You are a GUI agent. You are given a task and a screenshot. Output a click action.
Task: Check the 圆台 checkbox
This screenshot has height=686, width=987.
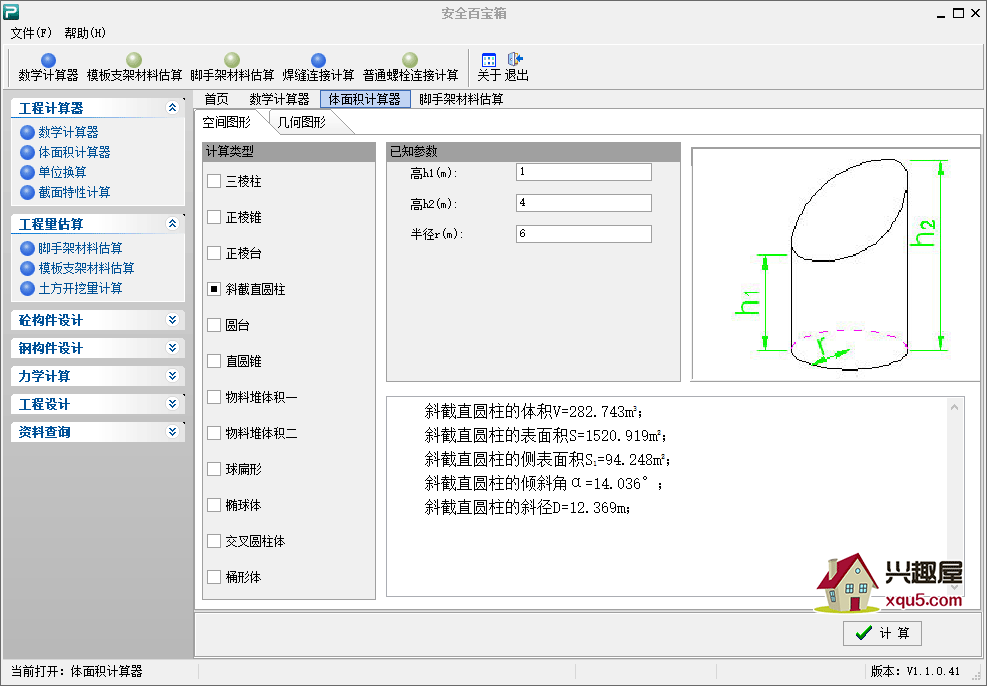[x=214, y=325]
